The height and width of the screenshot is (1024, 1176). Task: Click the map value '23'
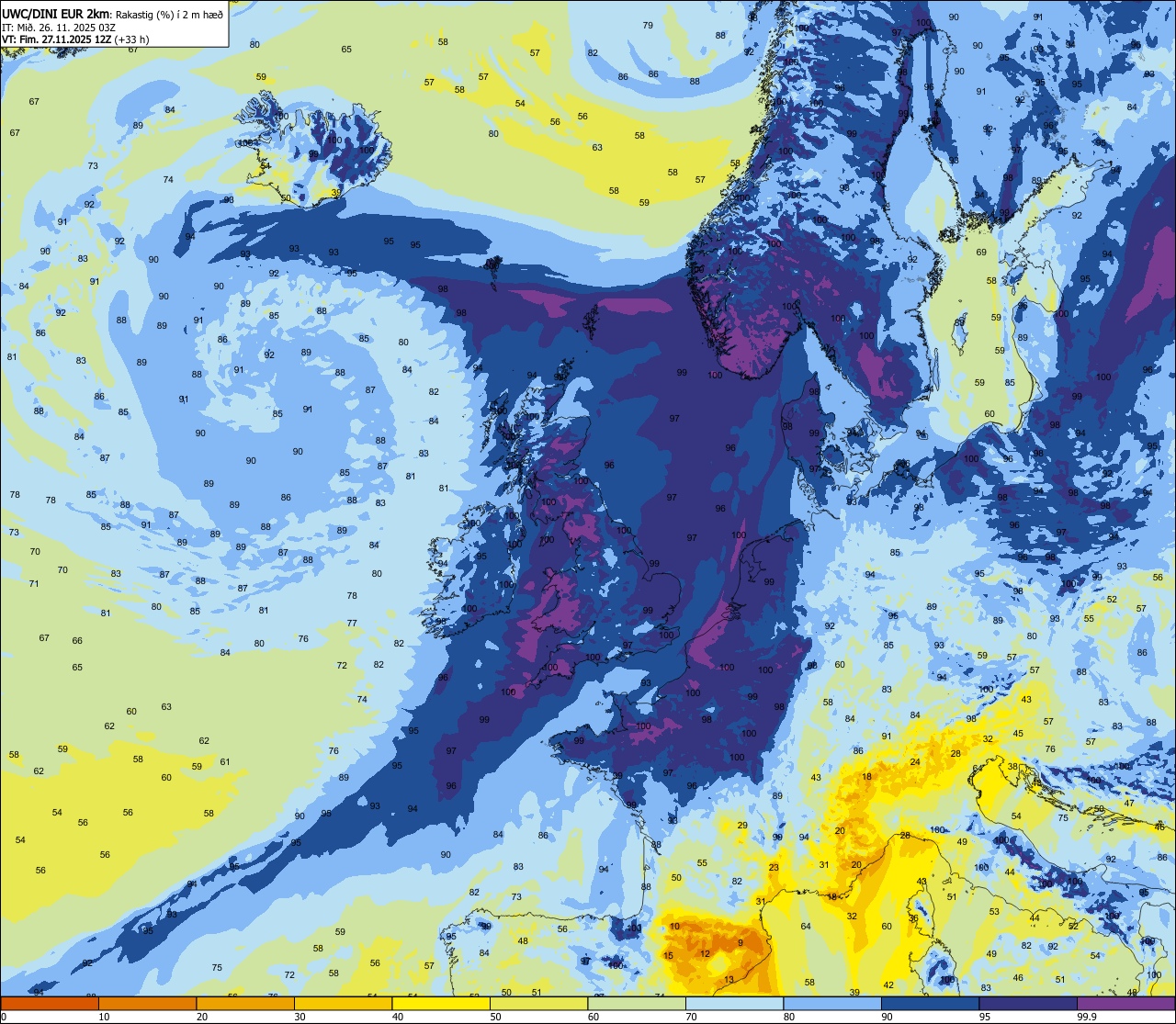pos(774,868)
